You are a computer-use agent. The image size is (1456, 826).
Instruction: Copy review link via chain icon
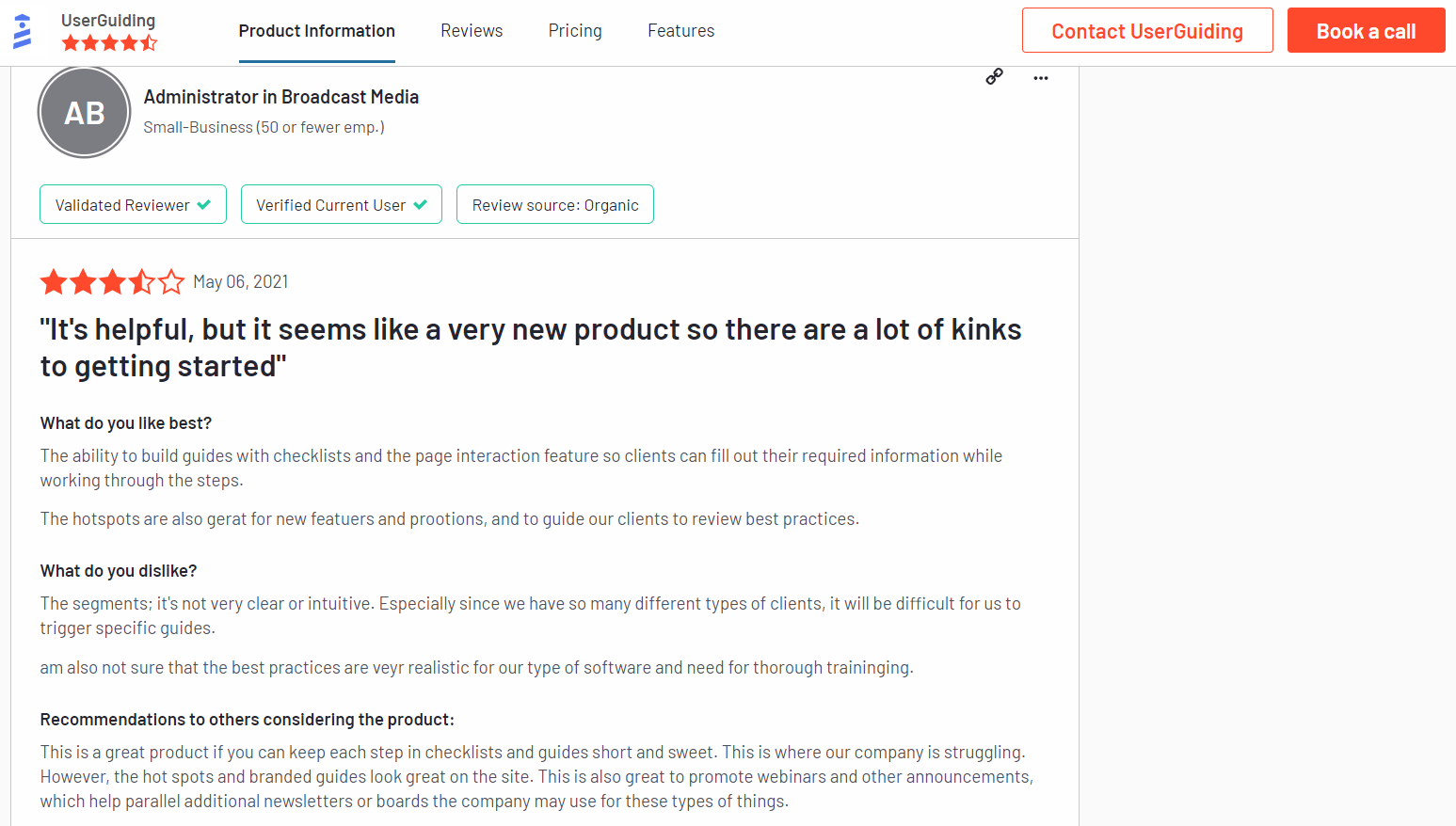[x=994, y=76]
